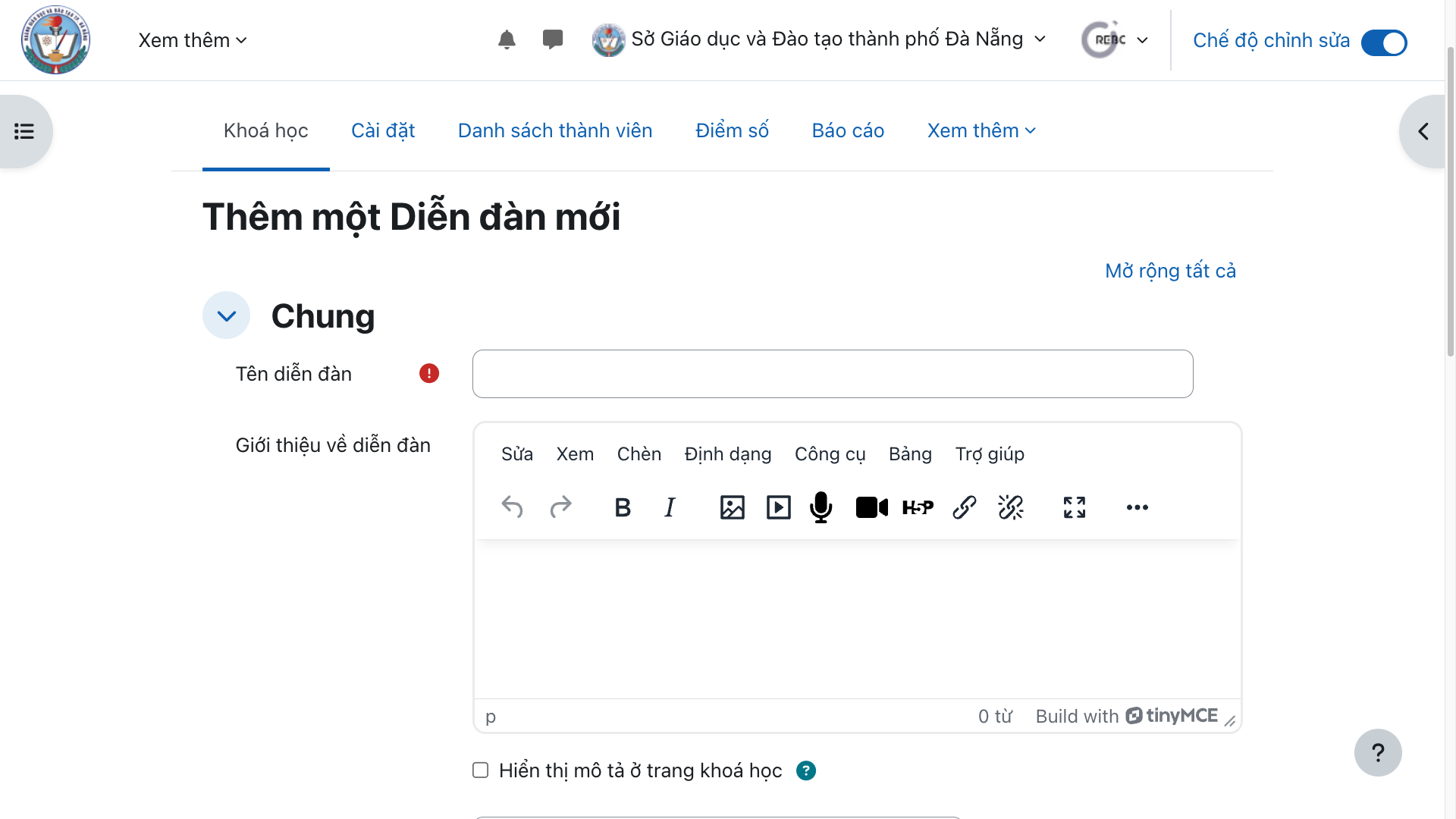Open the editor 'Xem' menu
This screenshot has width=1456, height=819.
[x=575, y=454]
